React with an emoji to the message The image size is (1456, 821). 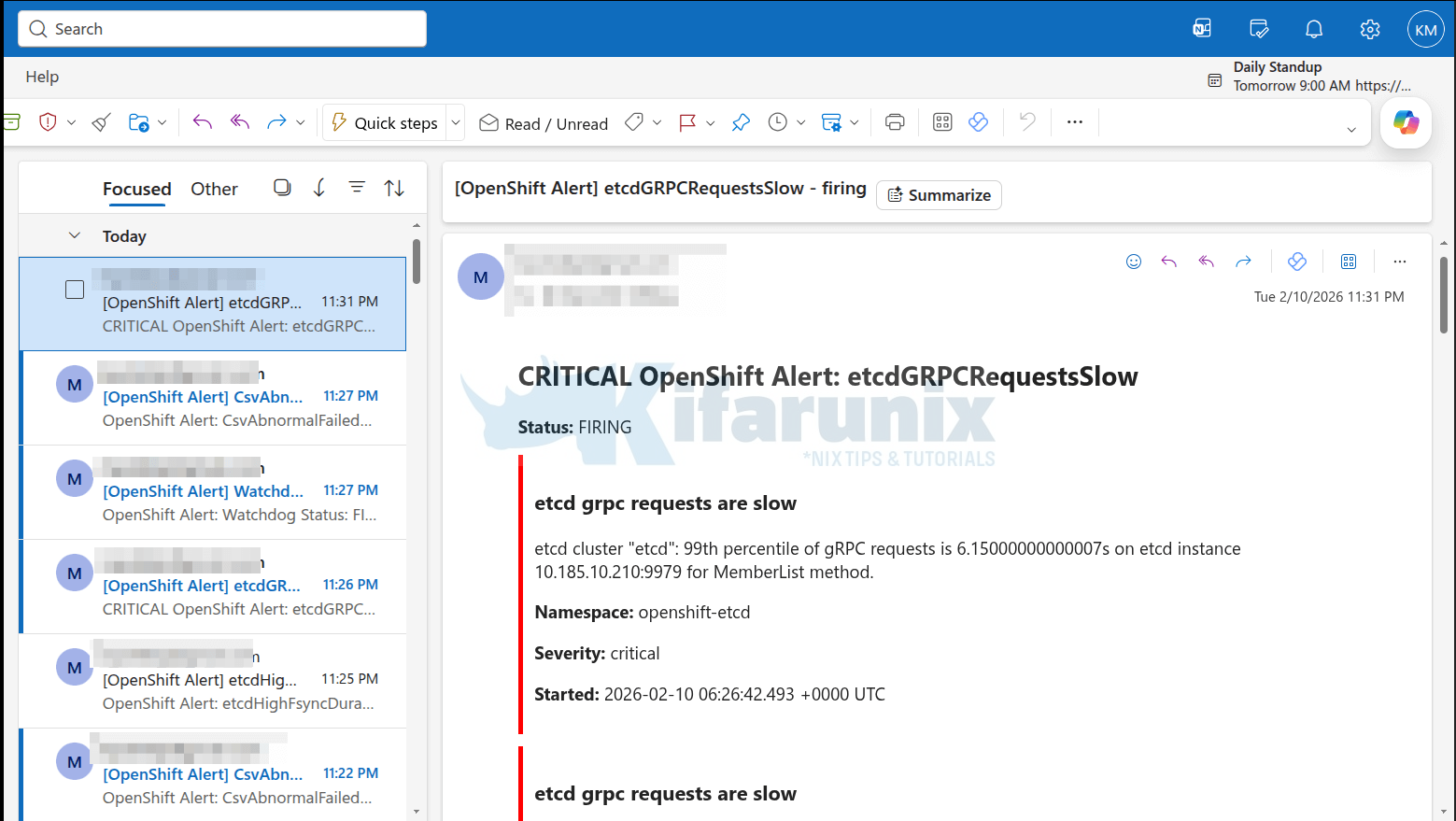[x=1134, y=262]
